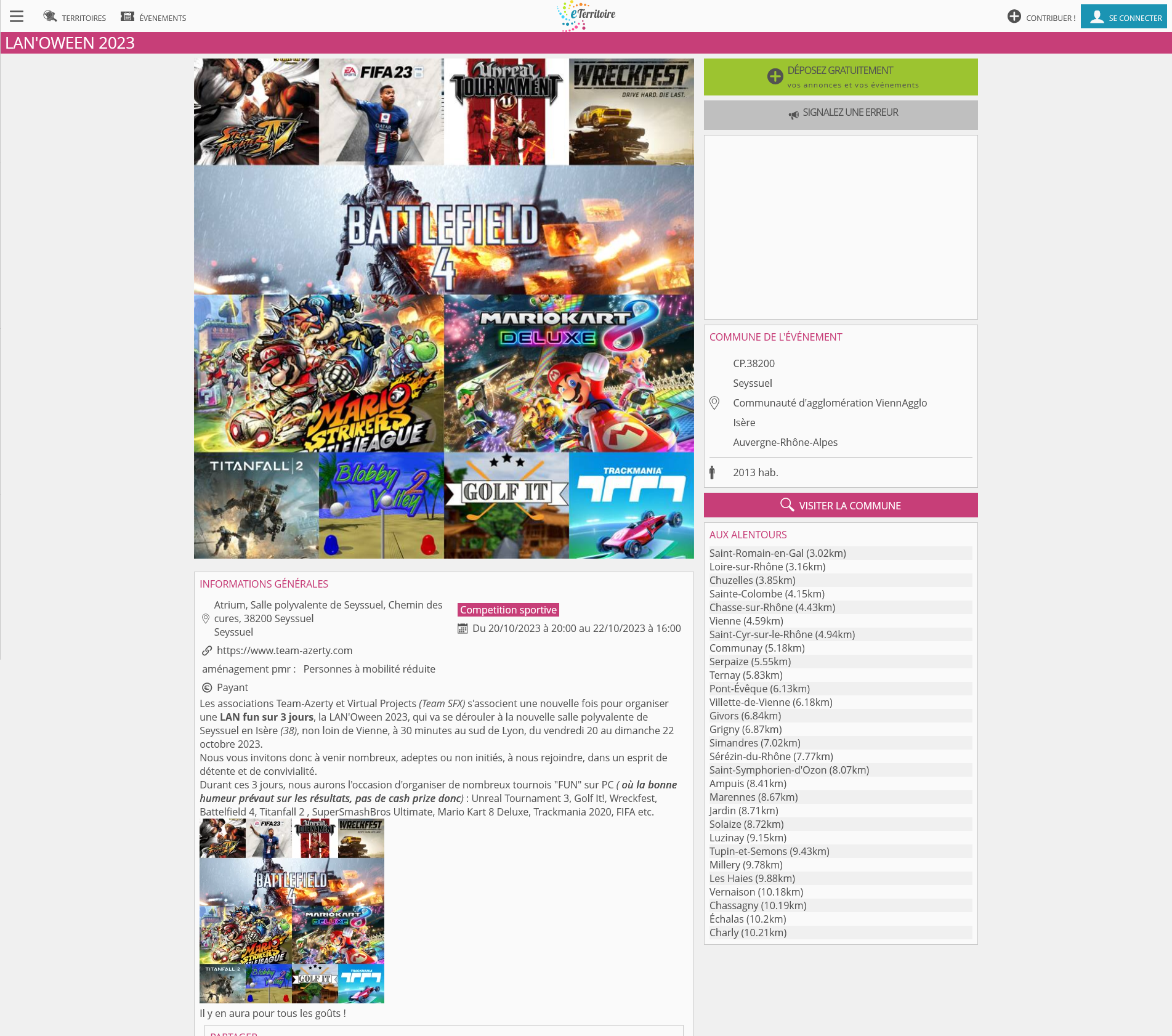The height and width of the screenshot is (1036, 1172).
Task: Click Communauté d'agglomération ViennAgglo link
Action: pos(830,403)
